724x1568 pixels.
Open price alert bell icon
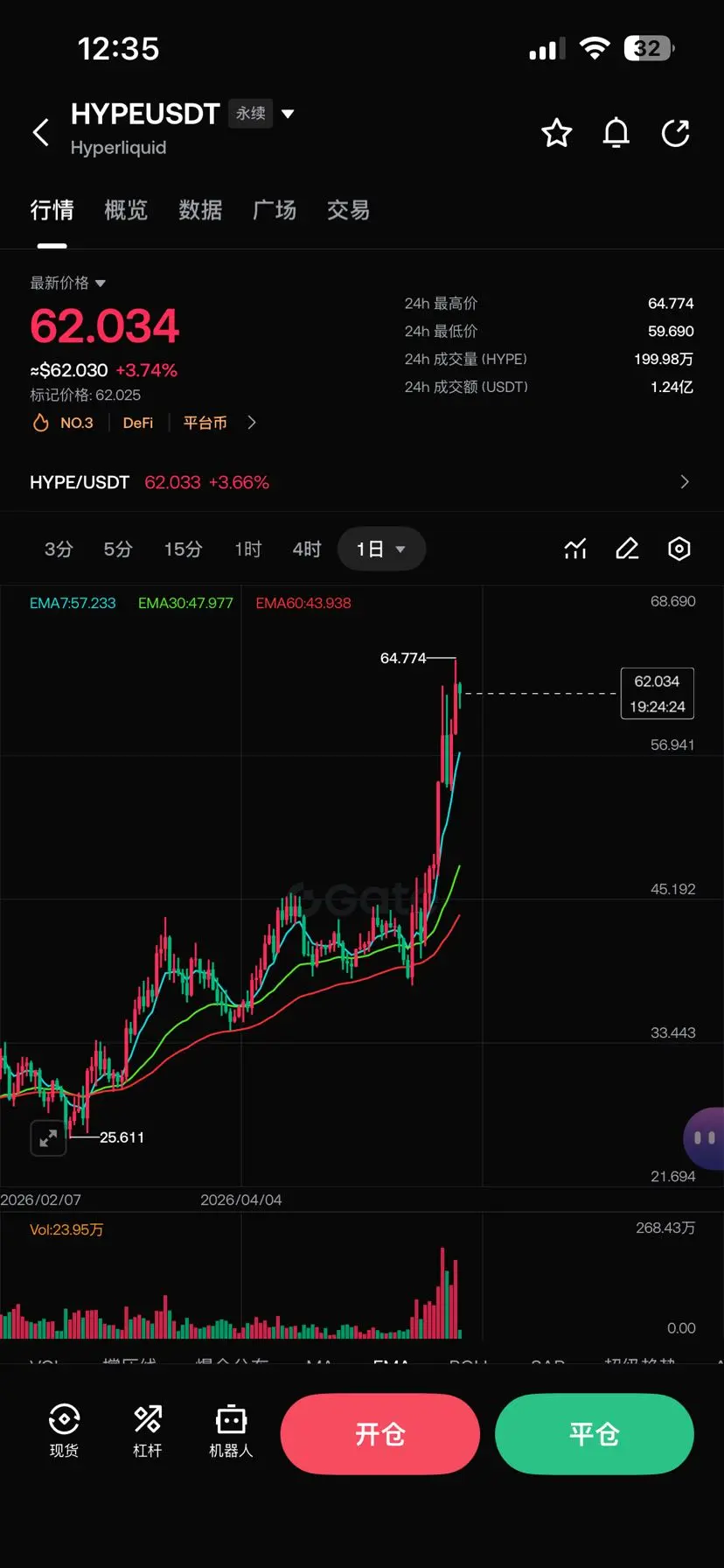tap(616, 133)
